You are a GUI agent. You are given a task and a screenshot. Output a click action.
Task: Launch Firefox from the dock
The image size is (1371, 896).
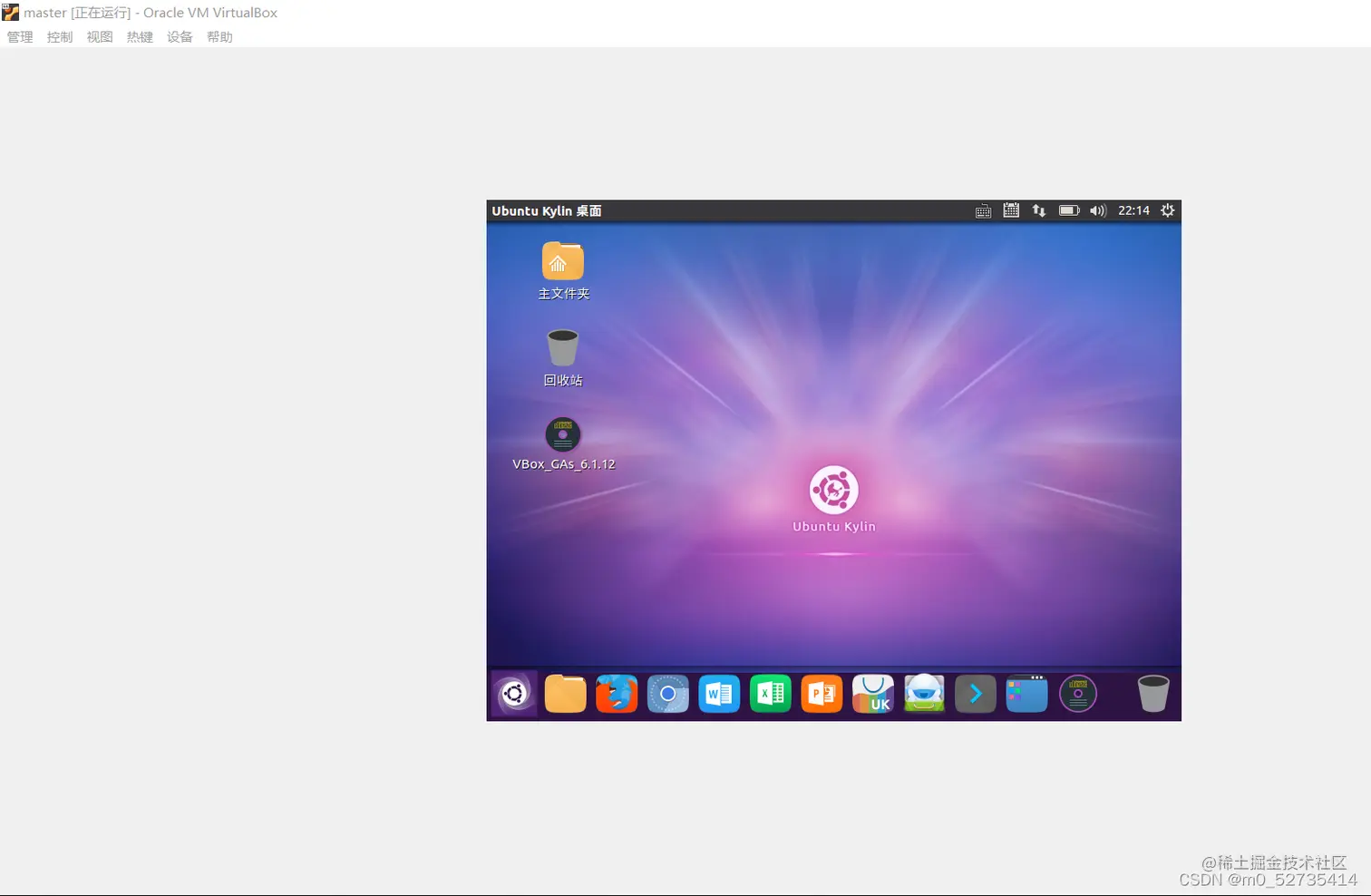[x=617, y=695]
